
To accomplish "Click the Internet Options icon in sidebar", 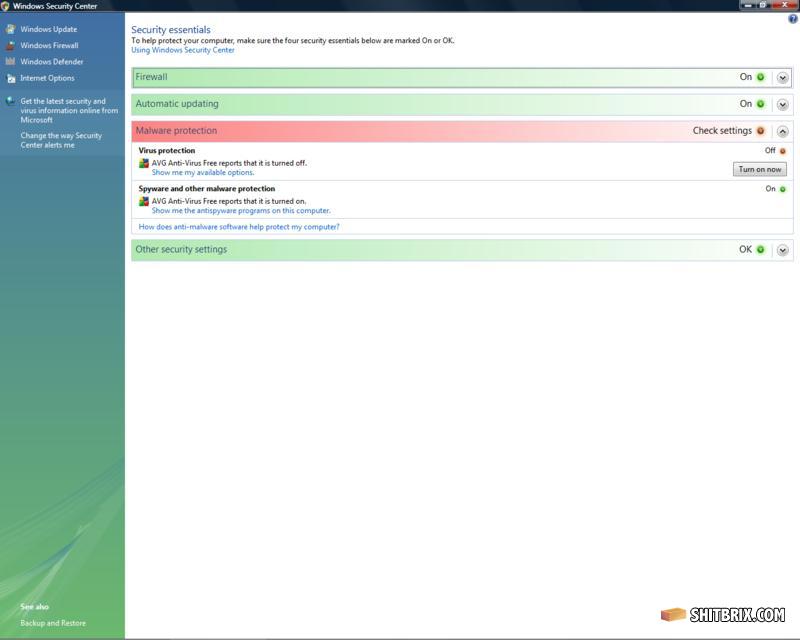I will coord(11,78).
